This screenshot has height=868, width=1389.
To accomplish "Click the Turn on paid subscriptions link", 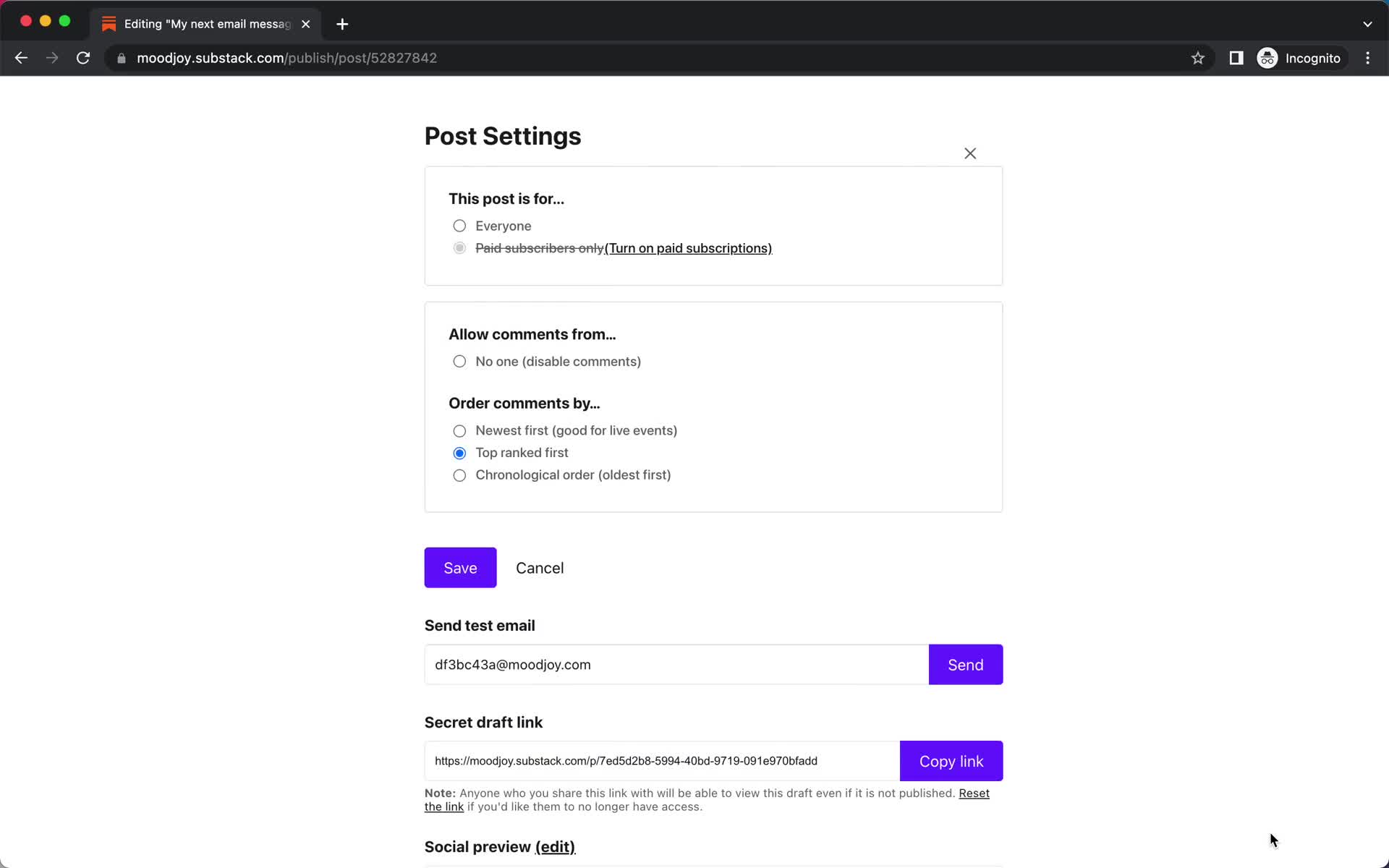I will [688, 248].
